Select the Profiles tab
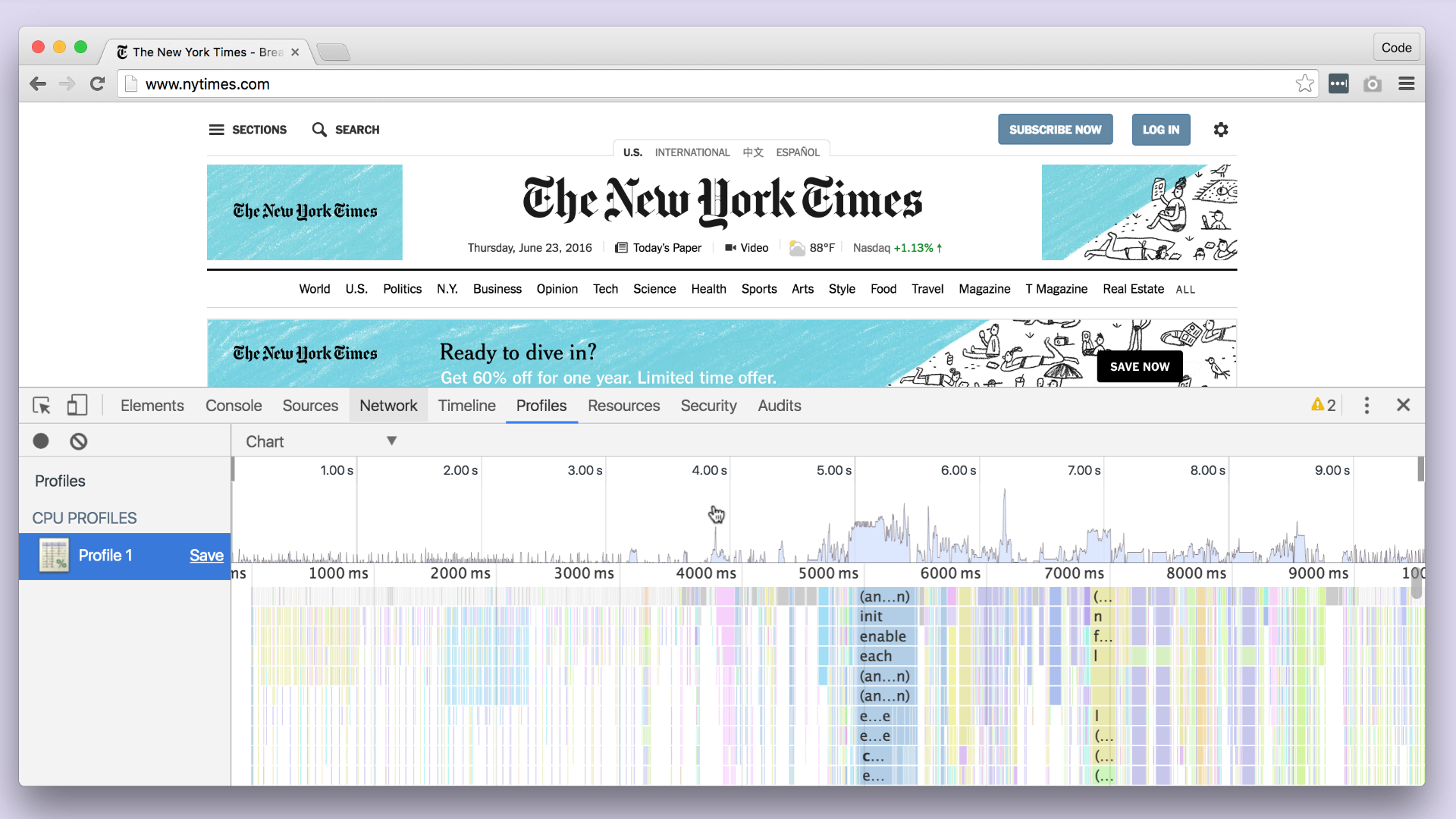The image size is (1456, 819). (541, 406)
